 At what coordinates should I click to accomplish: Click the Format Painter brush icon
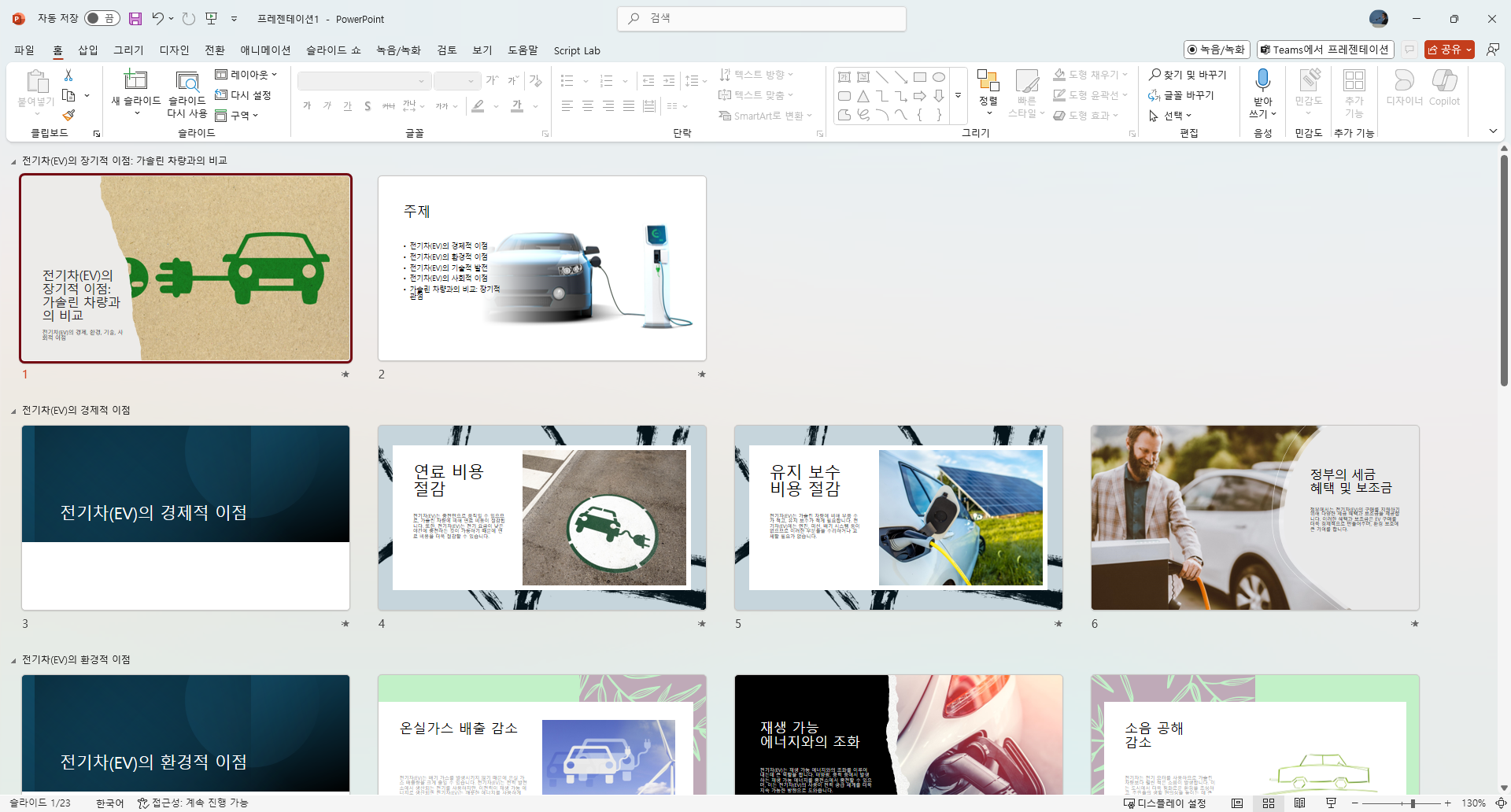tap(68, 115)
